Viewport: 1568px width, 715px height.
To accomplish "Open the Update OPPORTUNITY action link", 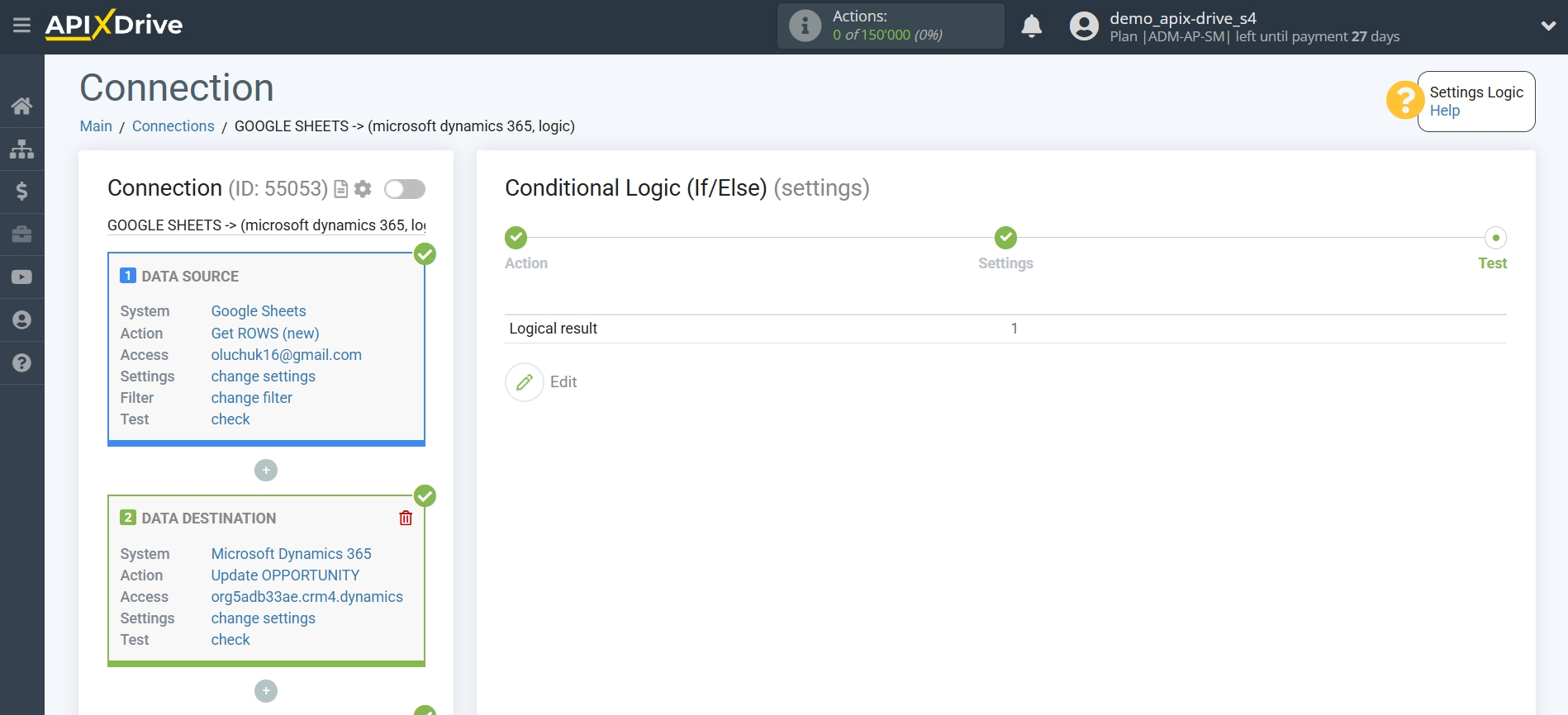I will coord(286,575).
